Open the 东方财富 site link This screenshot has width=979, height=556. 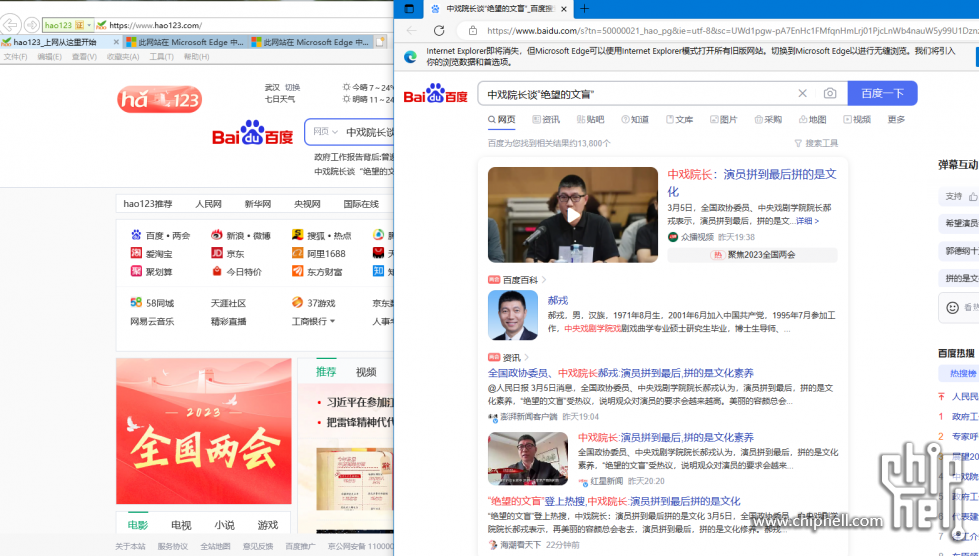(x=317, y=271)
